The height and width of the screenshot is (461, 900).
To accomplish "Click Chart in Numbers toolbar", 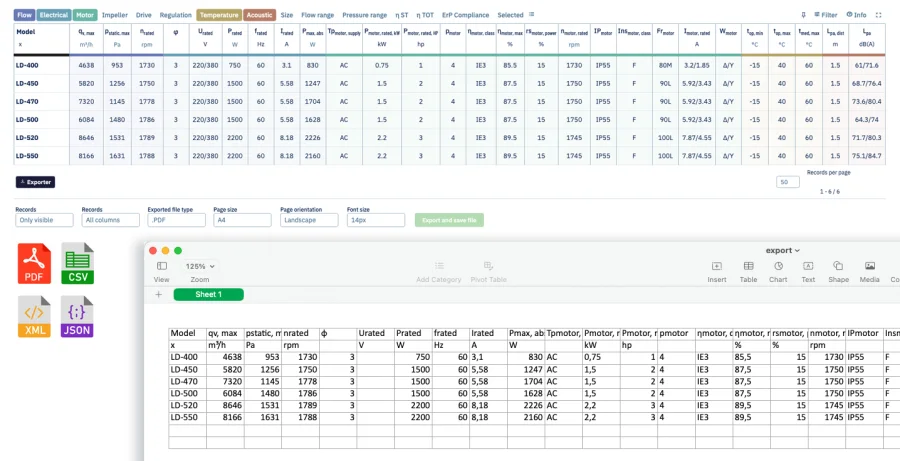I will (778, 272).
